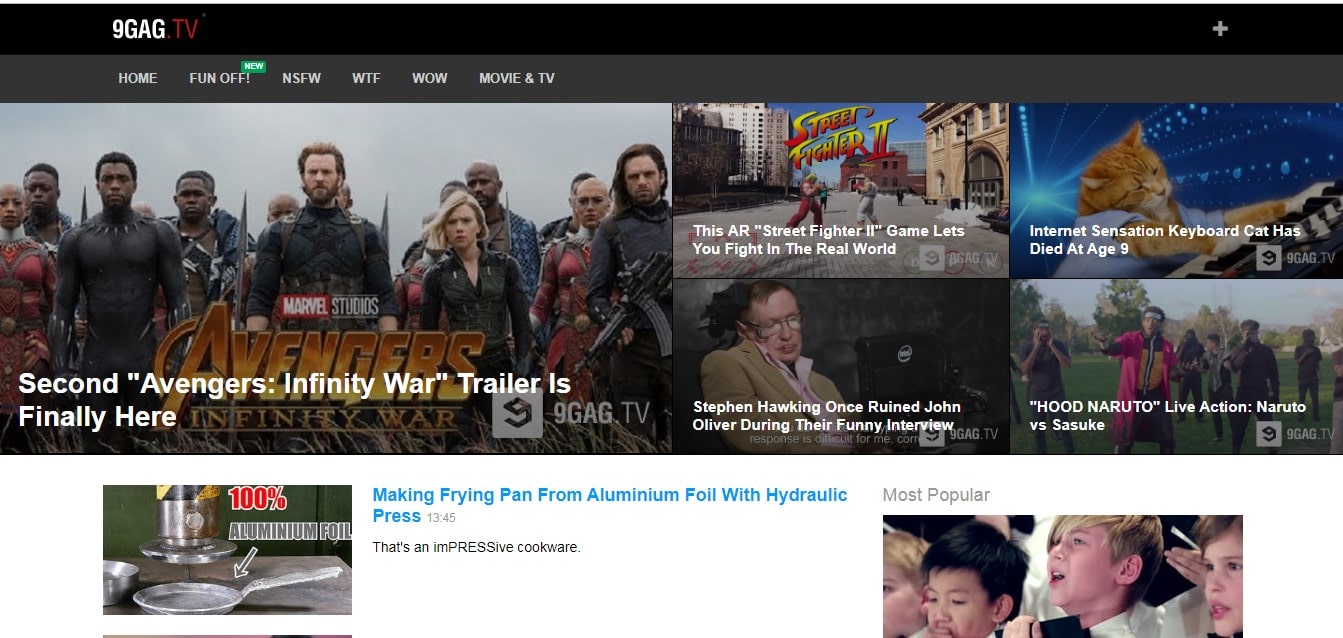Click the 9GAG.TV logo in the header
The image size is (1343, 638).
[x=157, y=29]
